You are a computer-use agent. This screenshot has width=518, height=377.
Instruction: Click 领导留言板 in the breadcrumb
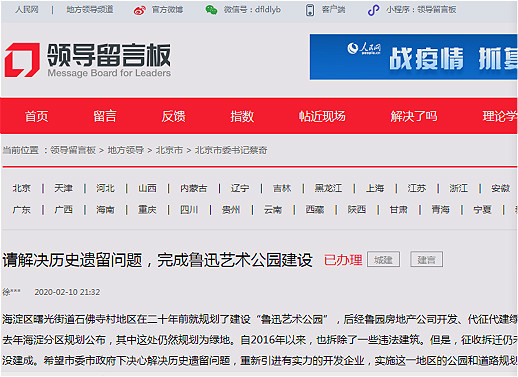pyautogui.click(x=73, y=150)
